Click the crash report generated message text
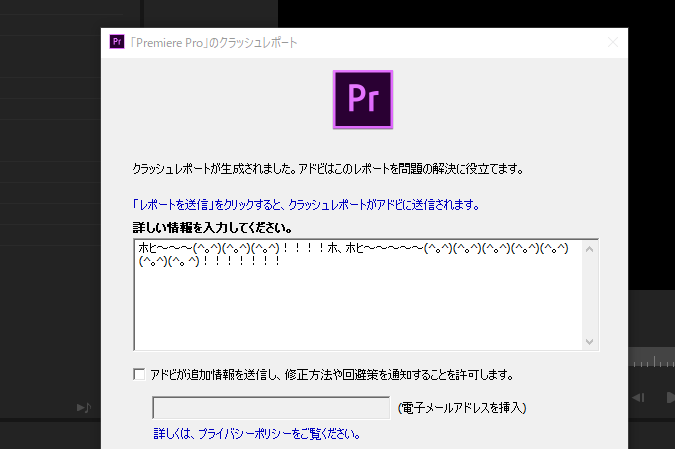675x449 pixels. (x=328, y=169)
